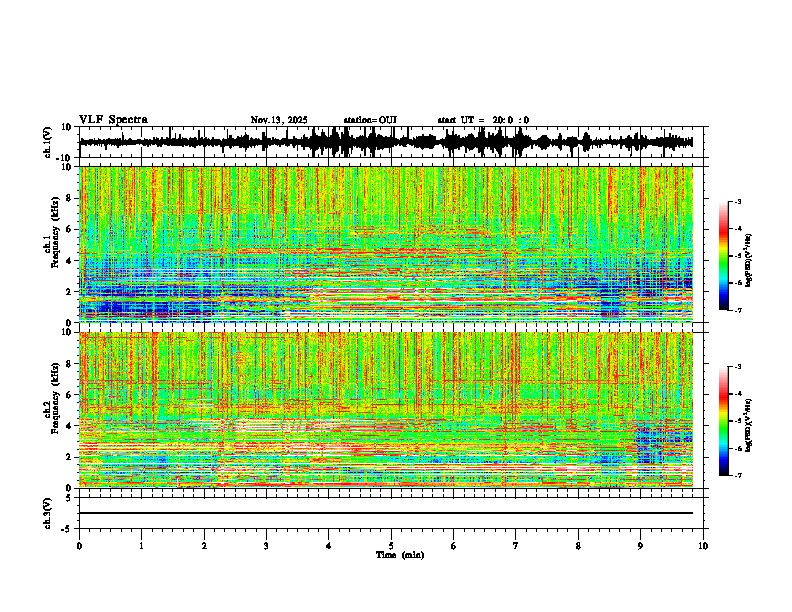
Task: Click the '8' kHz tick on ch.1 spectrogram
Action: point(70,198)
